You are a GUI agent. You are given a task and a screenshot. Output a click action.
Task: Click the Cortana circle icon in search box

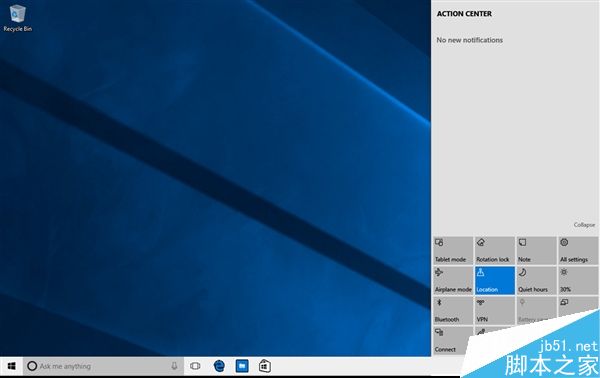(x=32, y=366)
